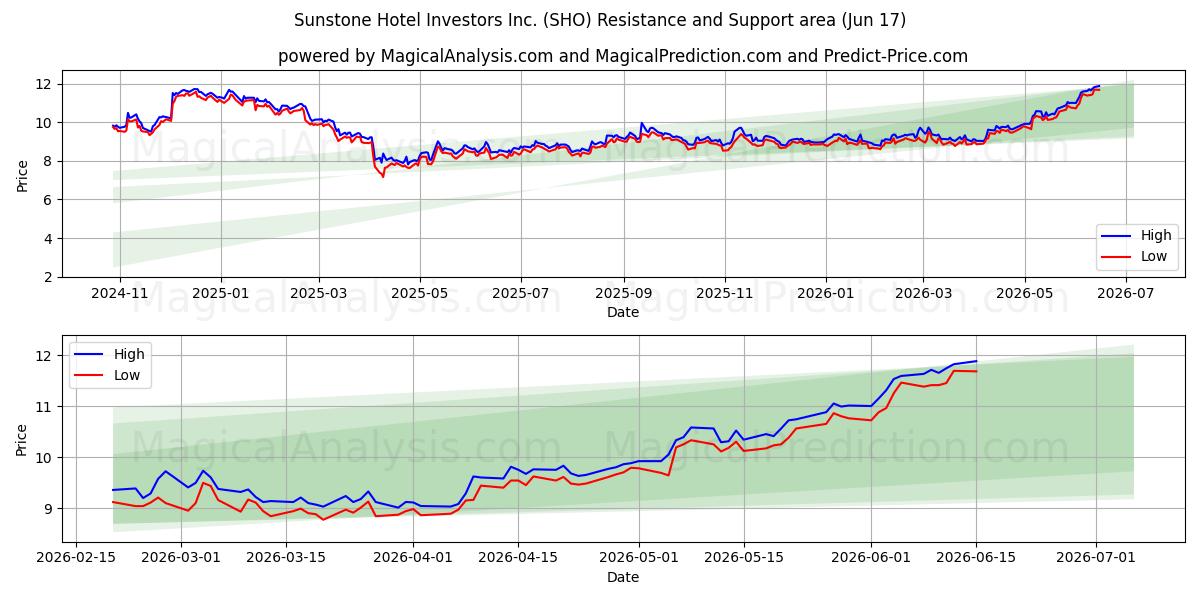Click the 2026-04-01 date tick label

(x=413, y=559)
